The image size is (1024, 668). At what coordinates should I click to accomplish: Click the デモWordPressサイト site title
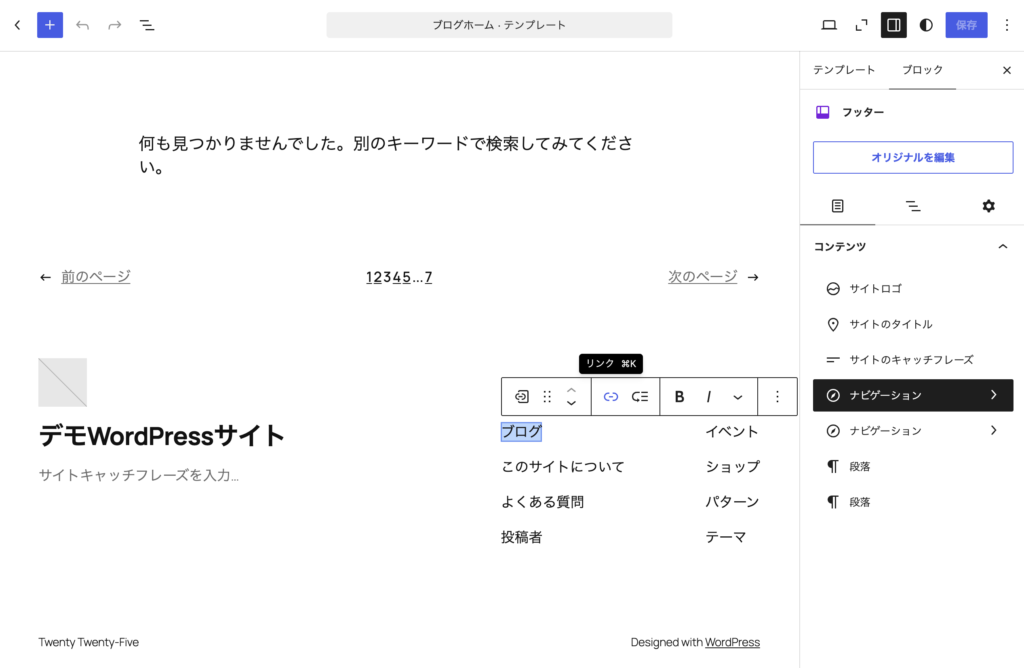pyautogui.click(x=161, y=436)
